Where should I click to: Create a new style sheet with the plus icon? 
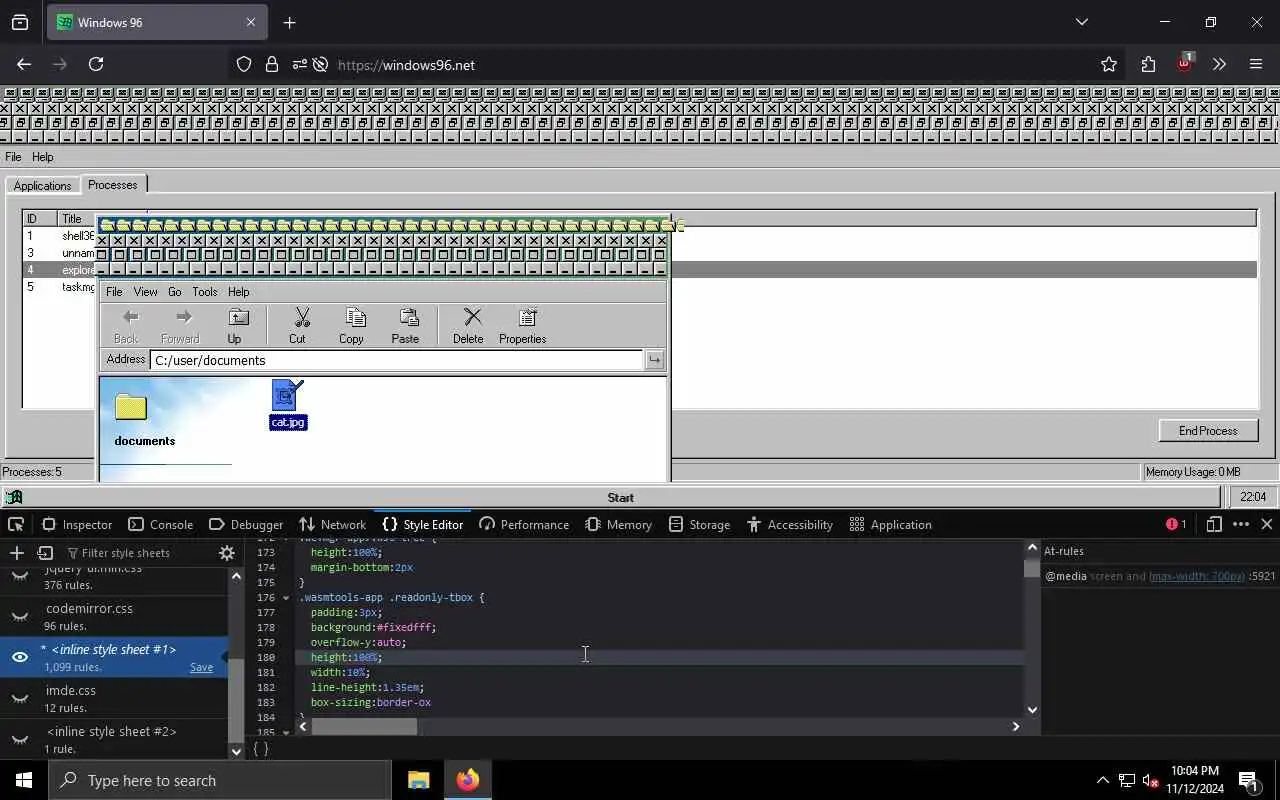click(16, 553)
